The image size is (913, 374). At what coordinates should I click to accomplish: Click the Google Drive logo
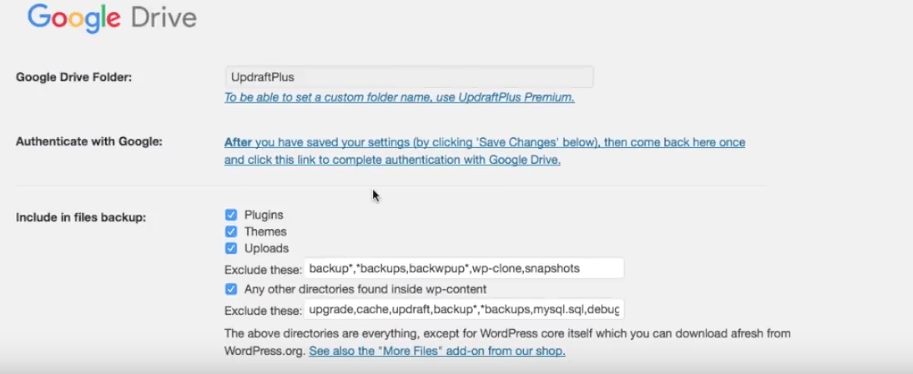coord(112,18)
